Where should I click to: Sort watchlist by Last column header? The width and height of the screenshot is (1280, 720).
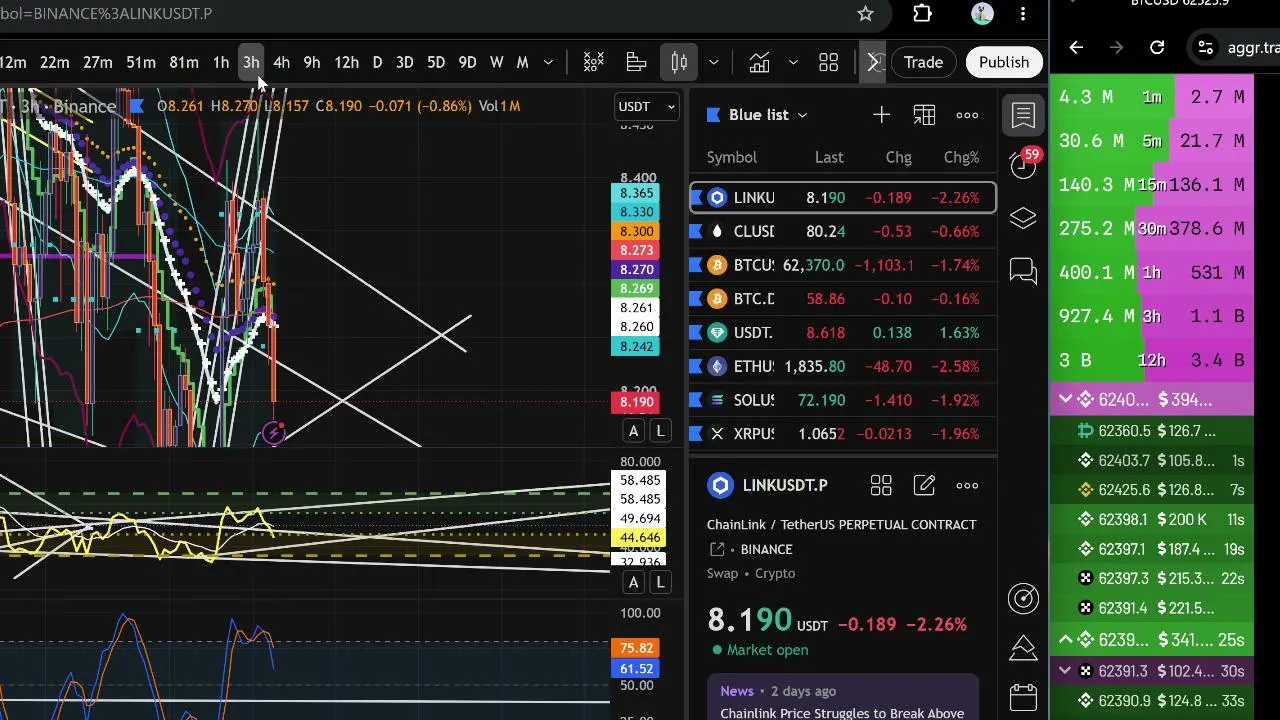pyautogui.click(x=829, y=157)
